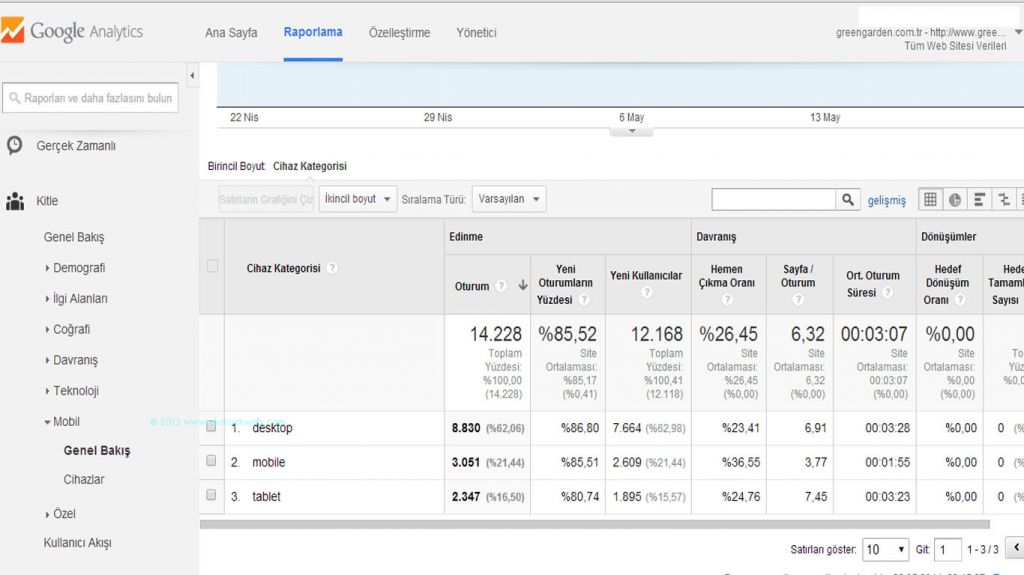This screenshot has height=575, width=1024.
Task: Open the İkincil boyut dropdown
Action: click(x=358, y=199)
